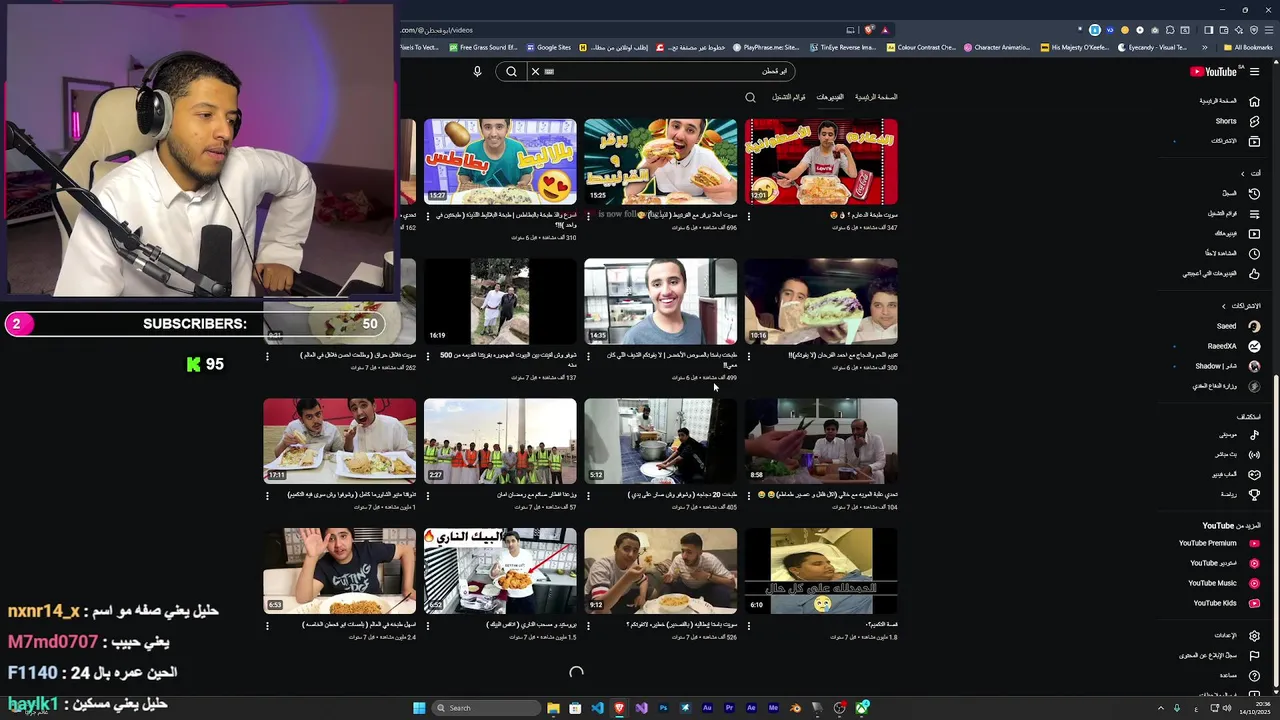Go to the Shorts section in the sidebar
1280x720 pixels.
[1232, 121]
